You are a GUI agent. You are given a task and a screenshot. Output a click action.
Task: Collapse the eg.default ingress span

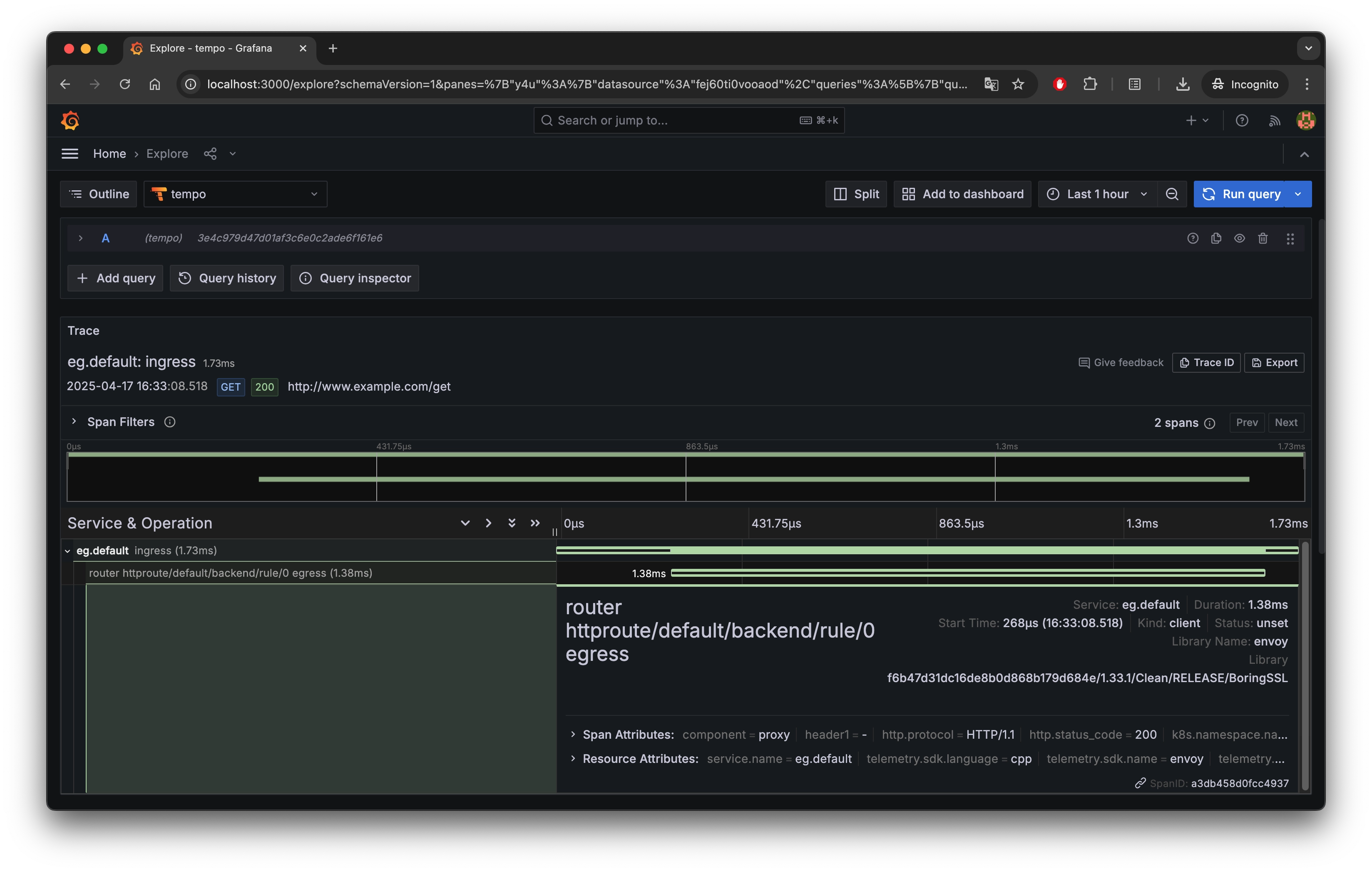tap(67, 551)
